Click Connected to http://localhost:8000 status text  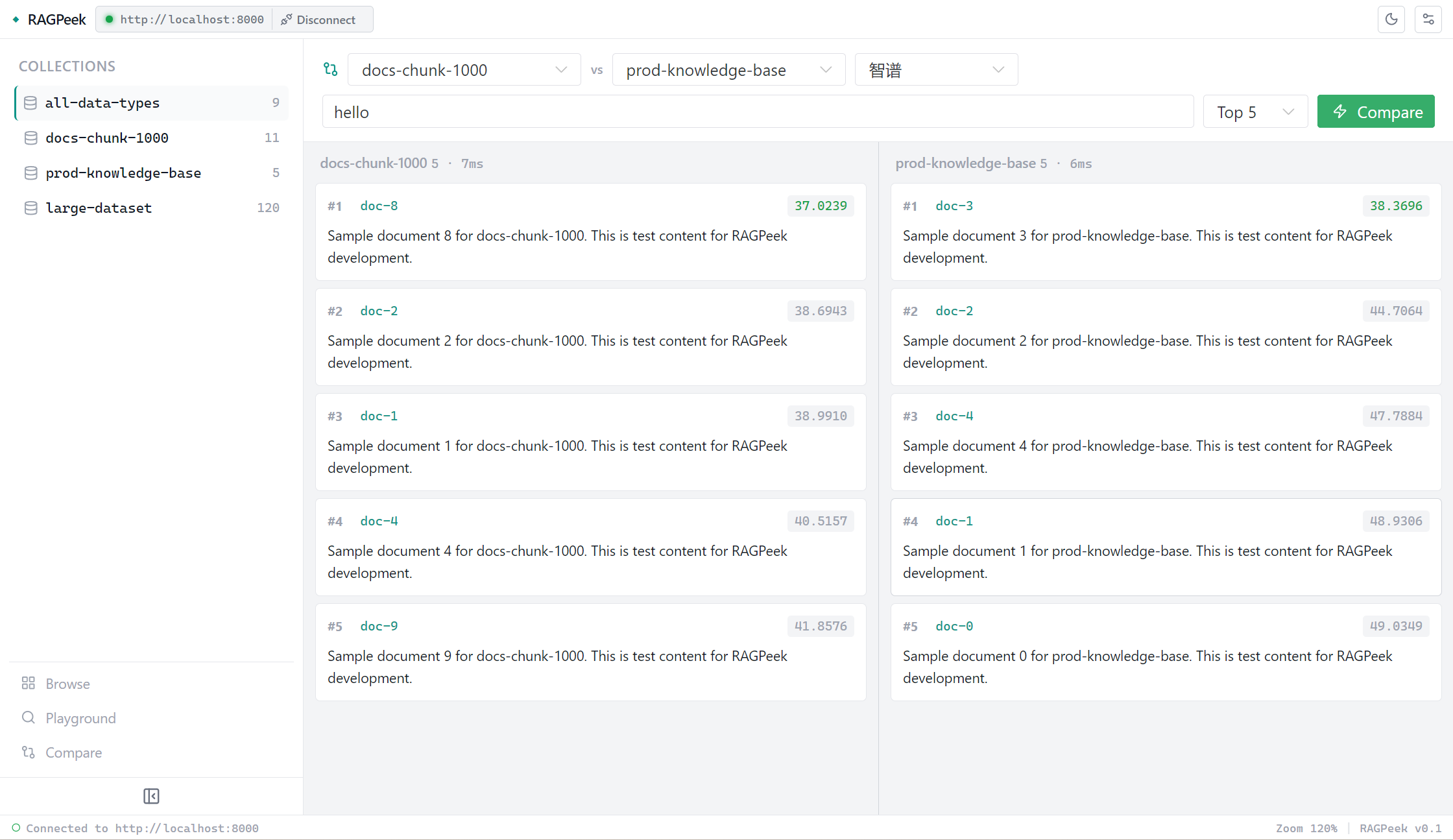point(142,828)
